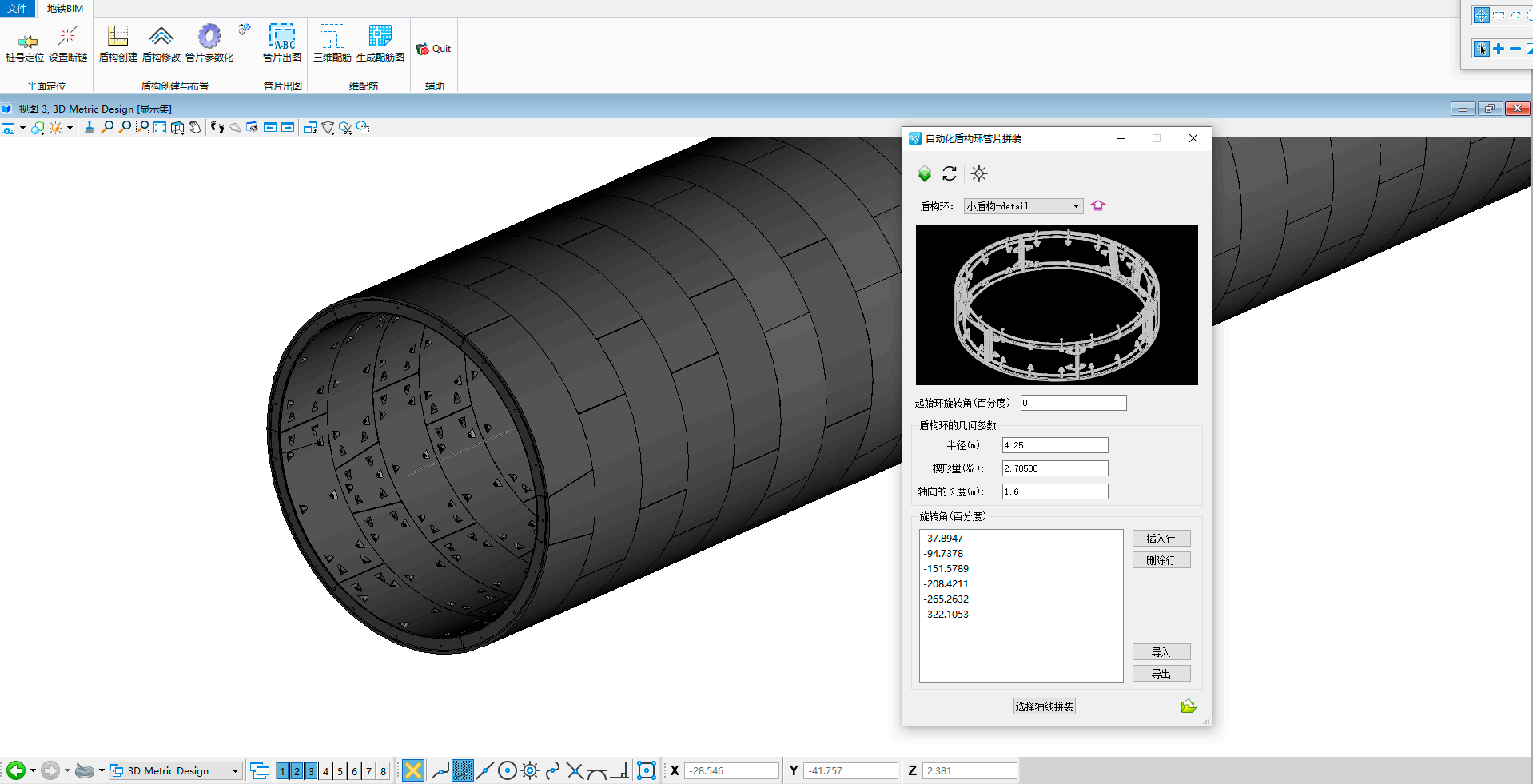Click the 盾构创建 shield creation icon
Screen dimensions: 1533x784
tap(117, 43)
